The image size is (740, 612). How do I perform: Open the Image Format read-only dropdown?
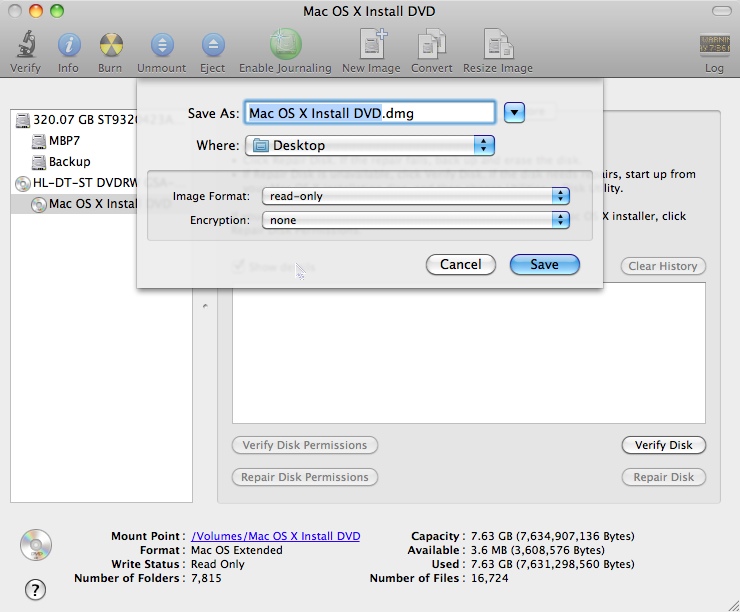tap(416, 196)
